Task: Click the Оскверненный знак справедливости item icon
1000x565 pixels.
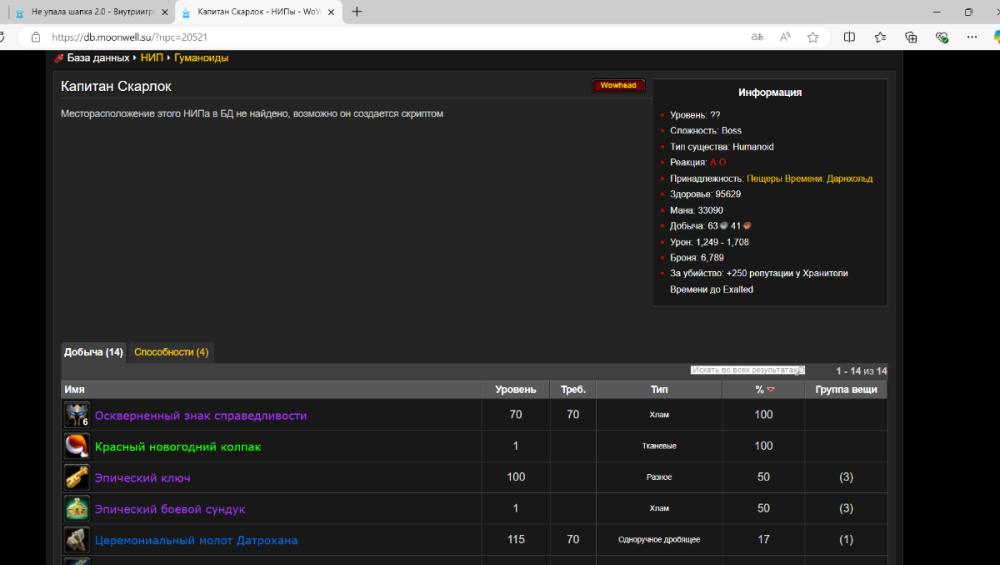Action: pos(77,415)
